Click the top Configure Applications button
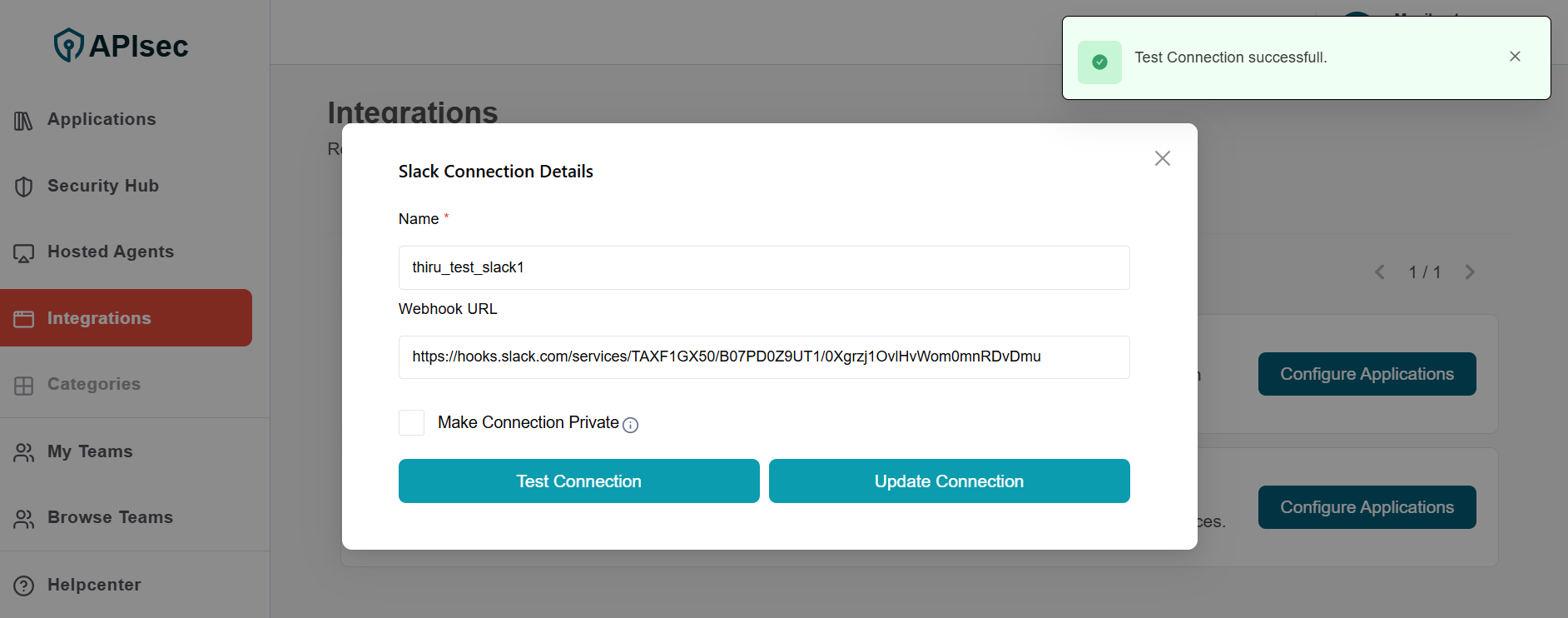The width and height of the screenshot is (1568, 618). 1367,374
